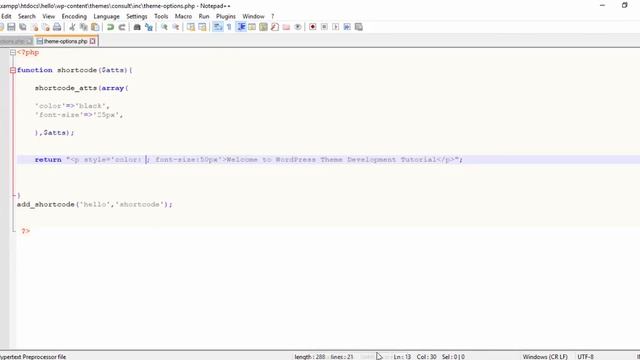Minimize the Notepad++ window
The height and width of the screenshot is (360, 640).
(602, 5)
